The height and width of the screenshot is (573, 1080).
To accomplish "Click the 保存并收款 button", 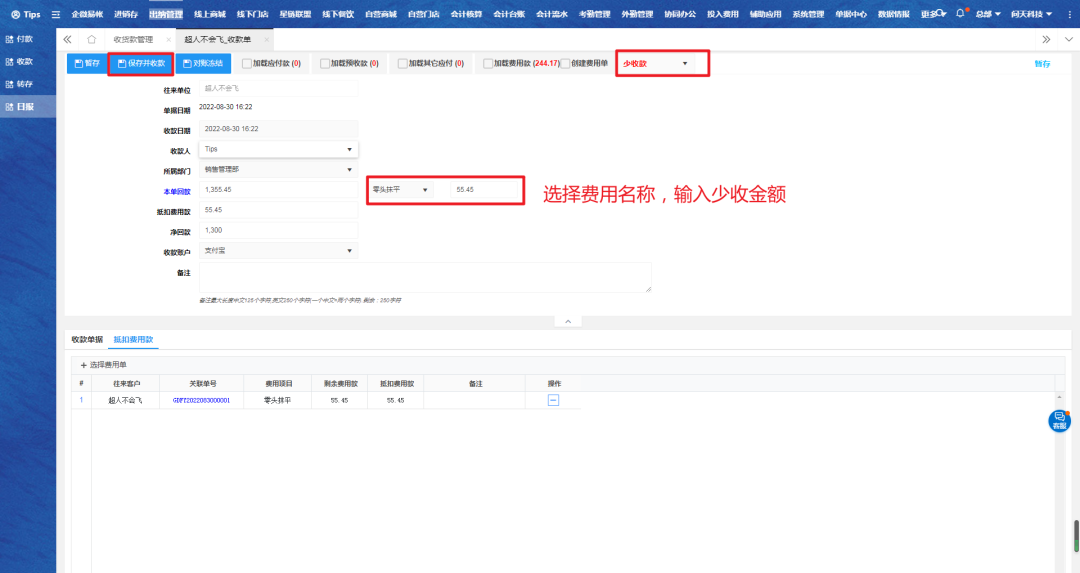I will point(141,63).
